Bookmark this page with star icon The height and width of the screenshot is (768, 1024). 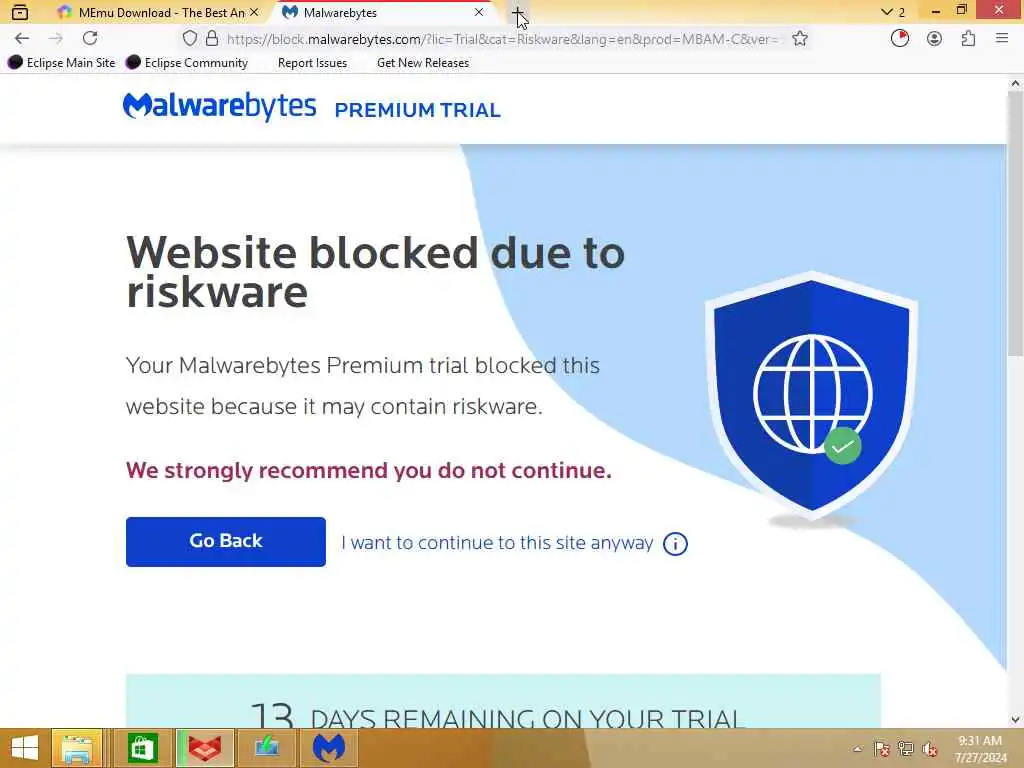click(799, 39)
